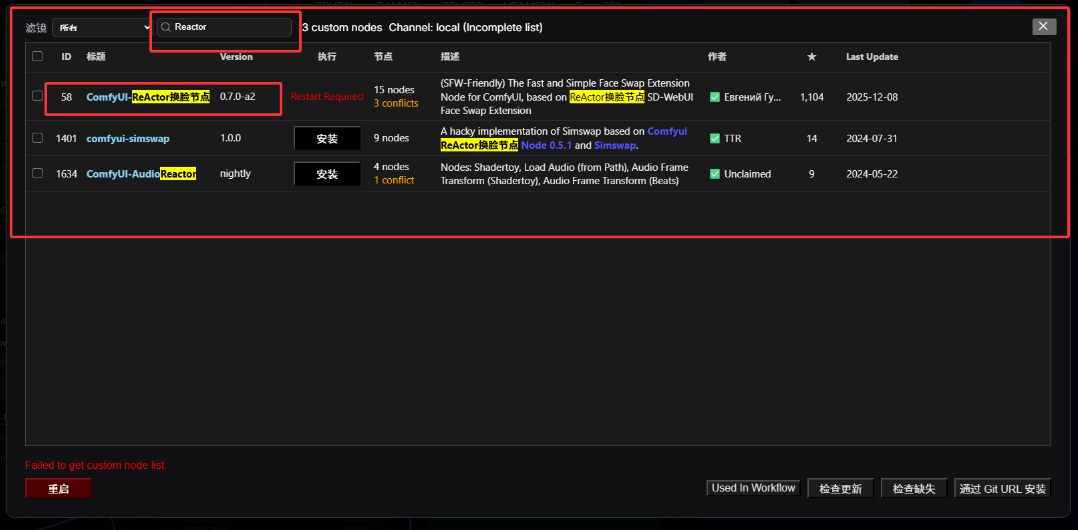Sort by the 描述 column header
This screenshot has height=530, width=1078.
[450, 57]
